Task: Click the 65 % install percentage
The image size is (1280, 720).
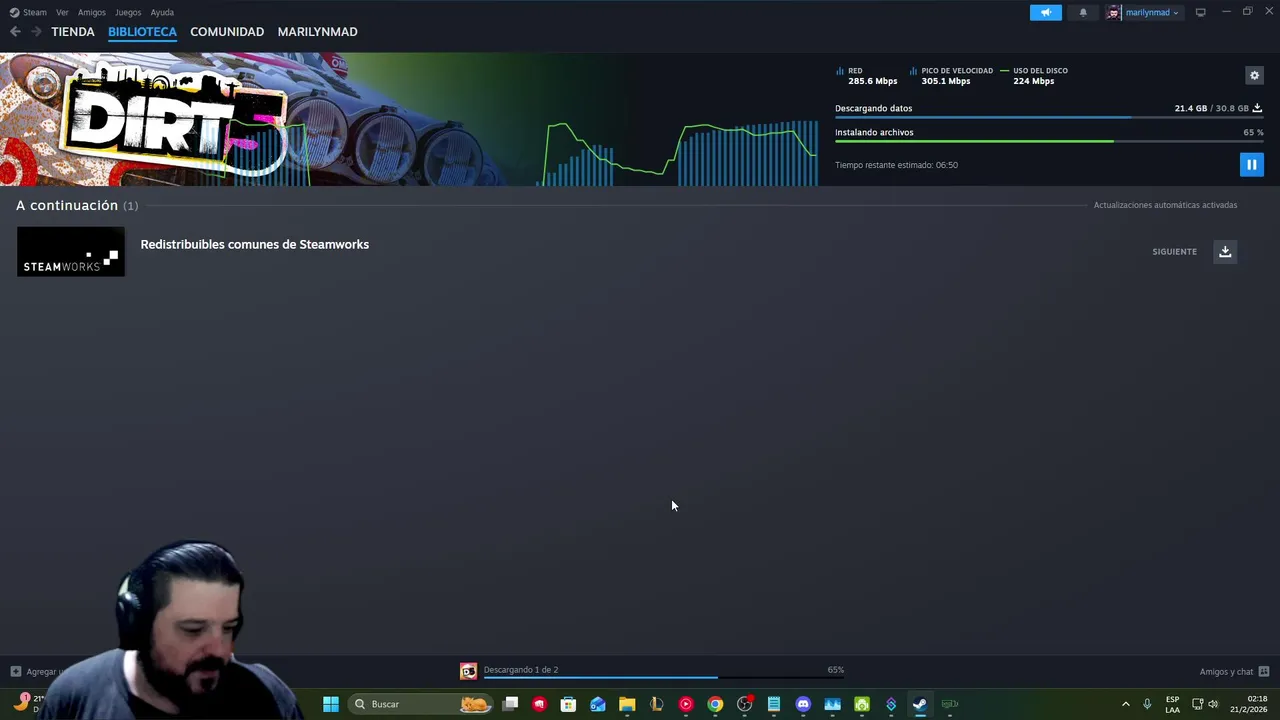Action: click(x=1253, y=132)
